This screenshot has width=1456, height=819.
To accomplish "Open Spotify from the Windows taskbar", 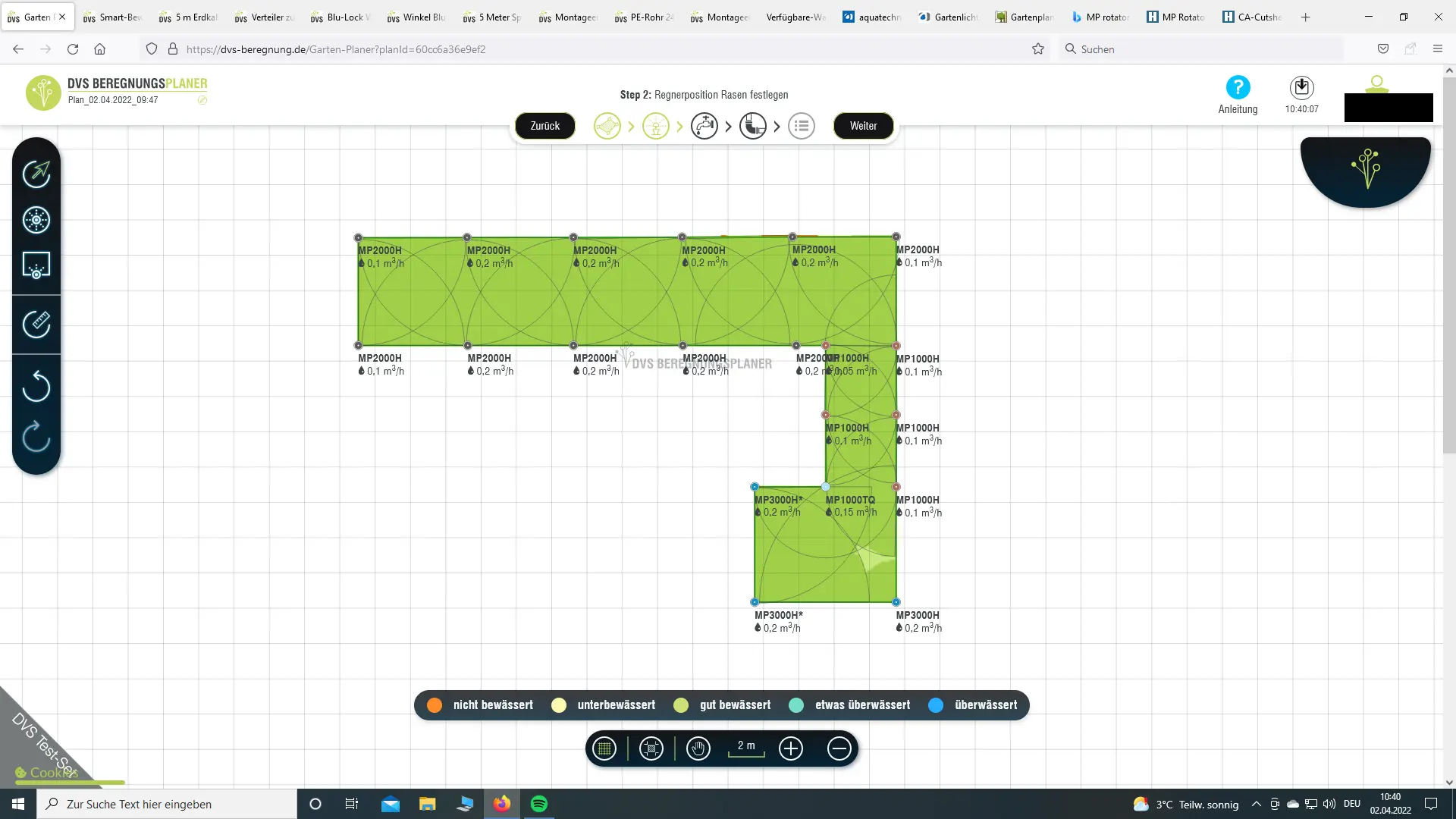I will tap(539, 804).
